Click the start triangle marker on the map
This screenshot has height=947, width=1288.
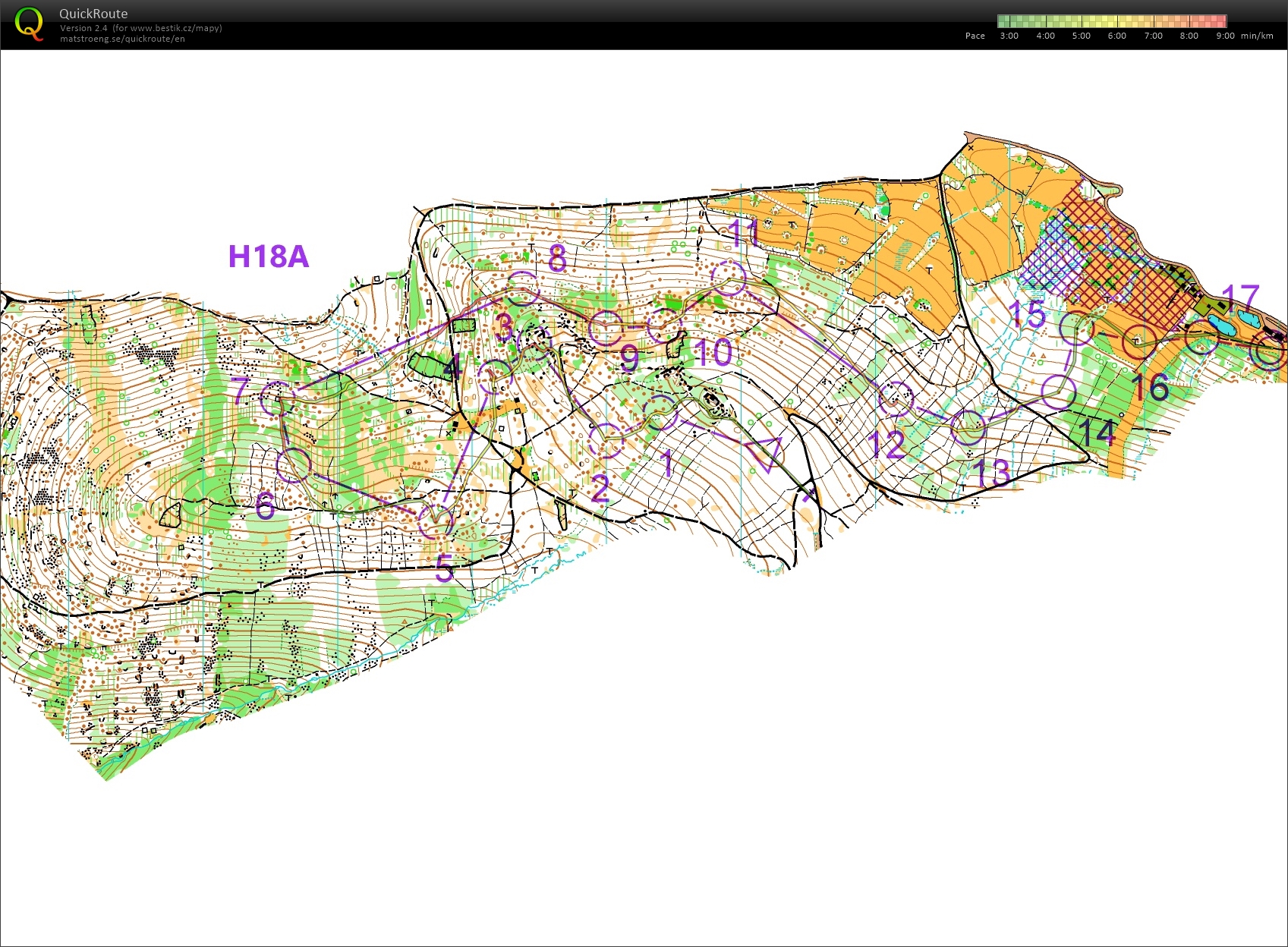[764, 453]
